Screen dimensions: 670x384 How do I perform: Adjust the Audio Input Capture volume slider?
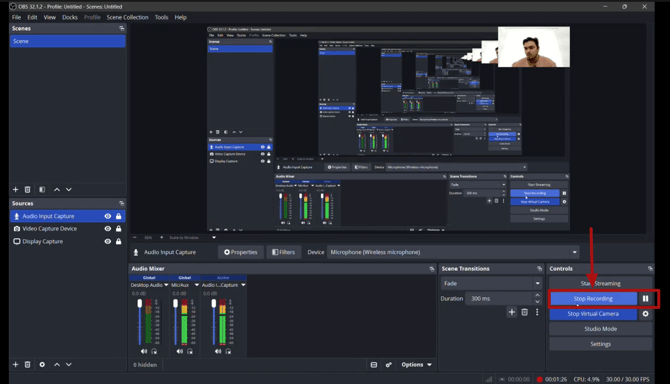[x=214, y=322]
